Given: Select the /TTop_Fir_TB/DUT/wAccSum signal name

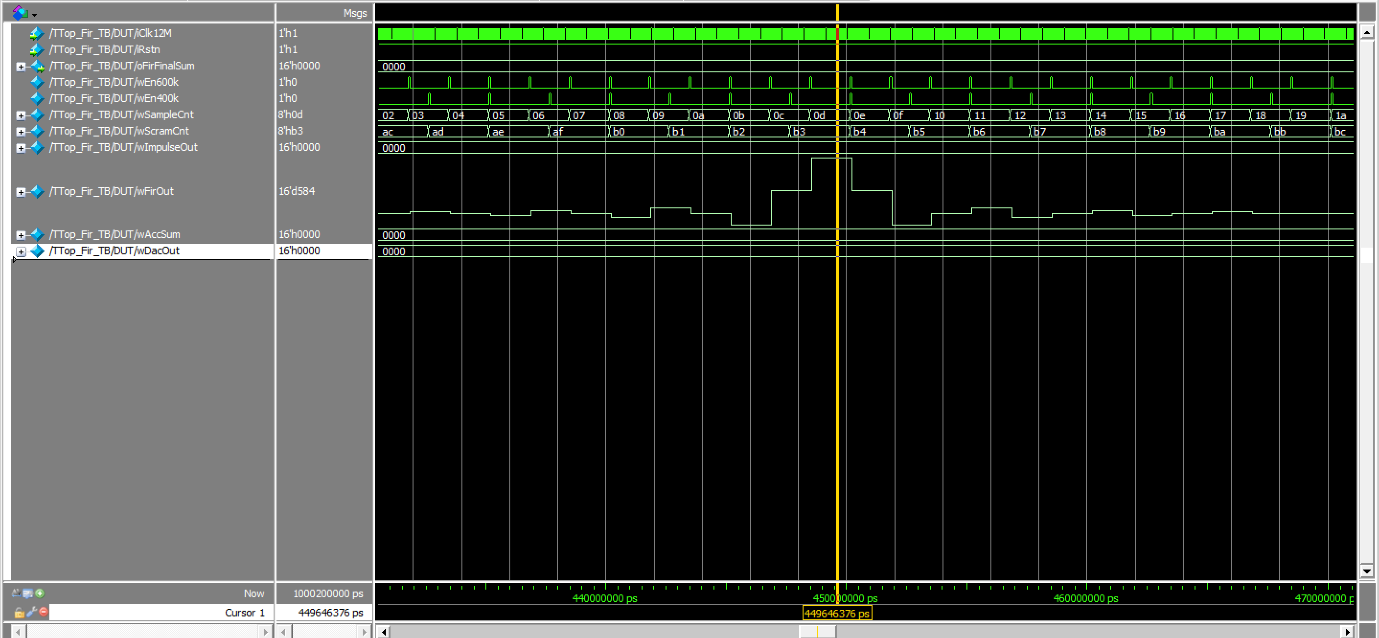Looking at the screenshot, I should coord(114,234).
